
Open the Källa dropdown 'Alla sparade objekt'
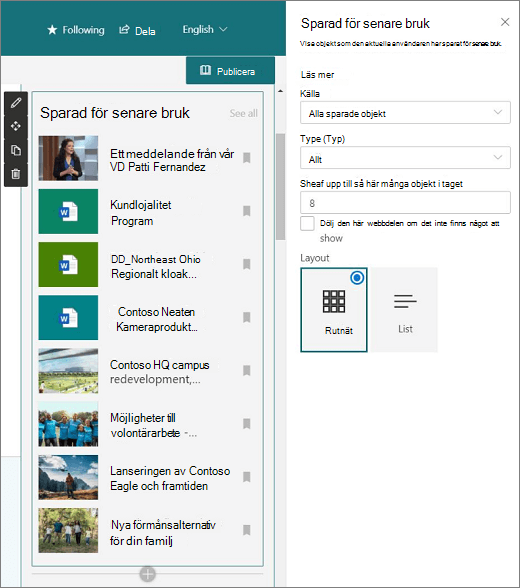(x=405, y=112)
